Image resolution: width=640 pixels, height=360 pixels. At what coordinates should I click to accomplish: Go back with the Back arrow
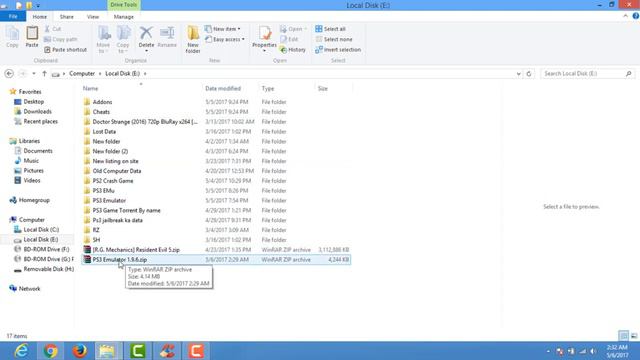click(x=9, y=73)
